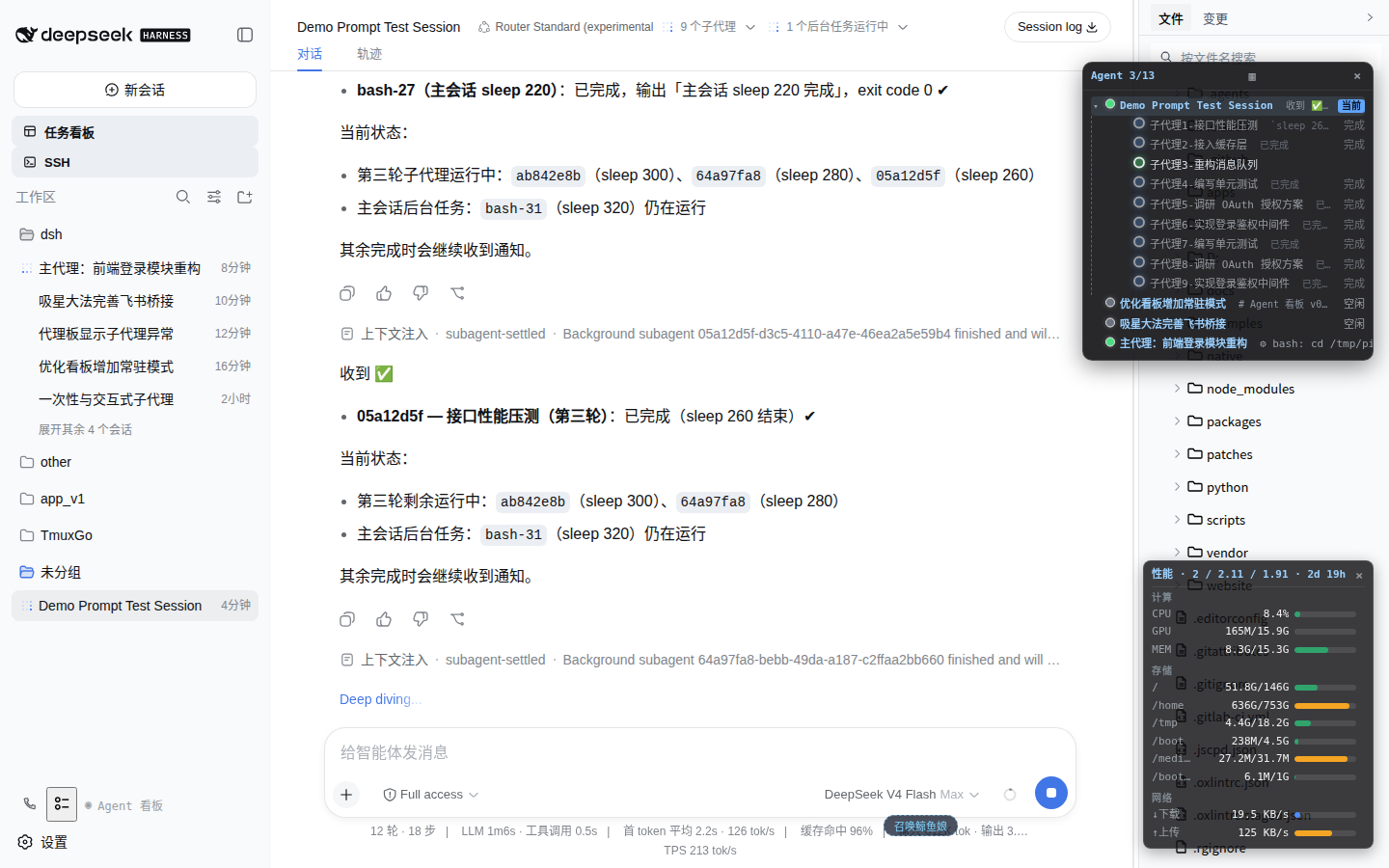
Task: Open the workspace filter settings icon
Action: point(214,197)
